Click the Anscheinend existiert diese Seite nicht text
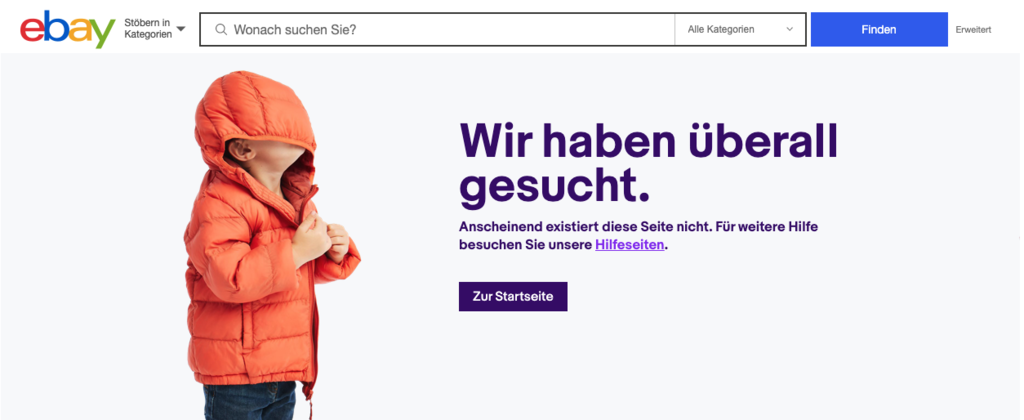Screen dimensions: 1024x420 [583, 227]
